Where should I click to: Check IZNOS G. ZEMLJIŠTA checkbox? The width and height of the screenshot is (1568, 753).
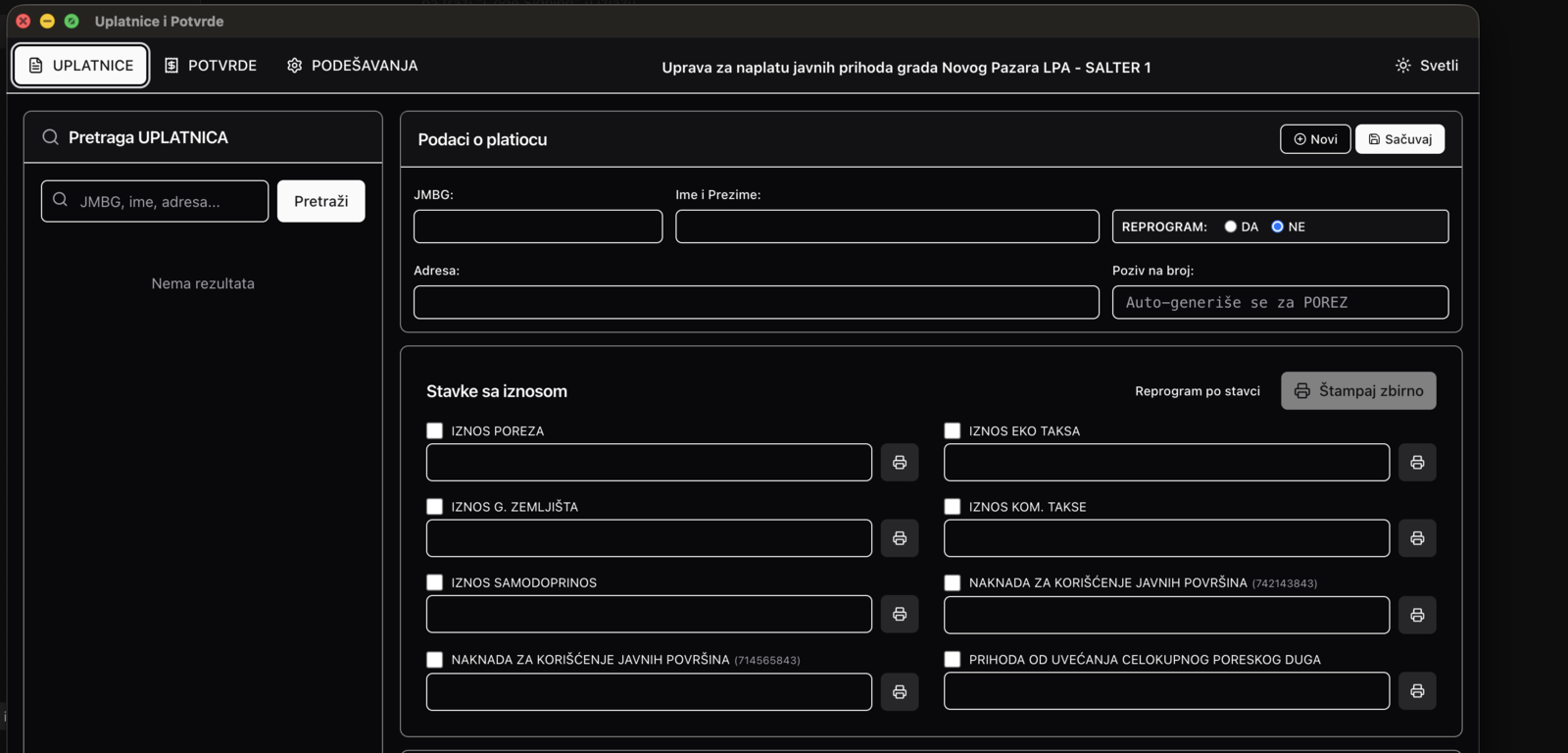434,506
